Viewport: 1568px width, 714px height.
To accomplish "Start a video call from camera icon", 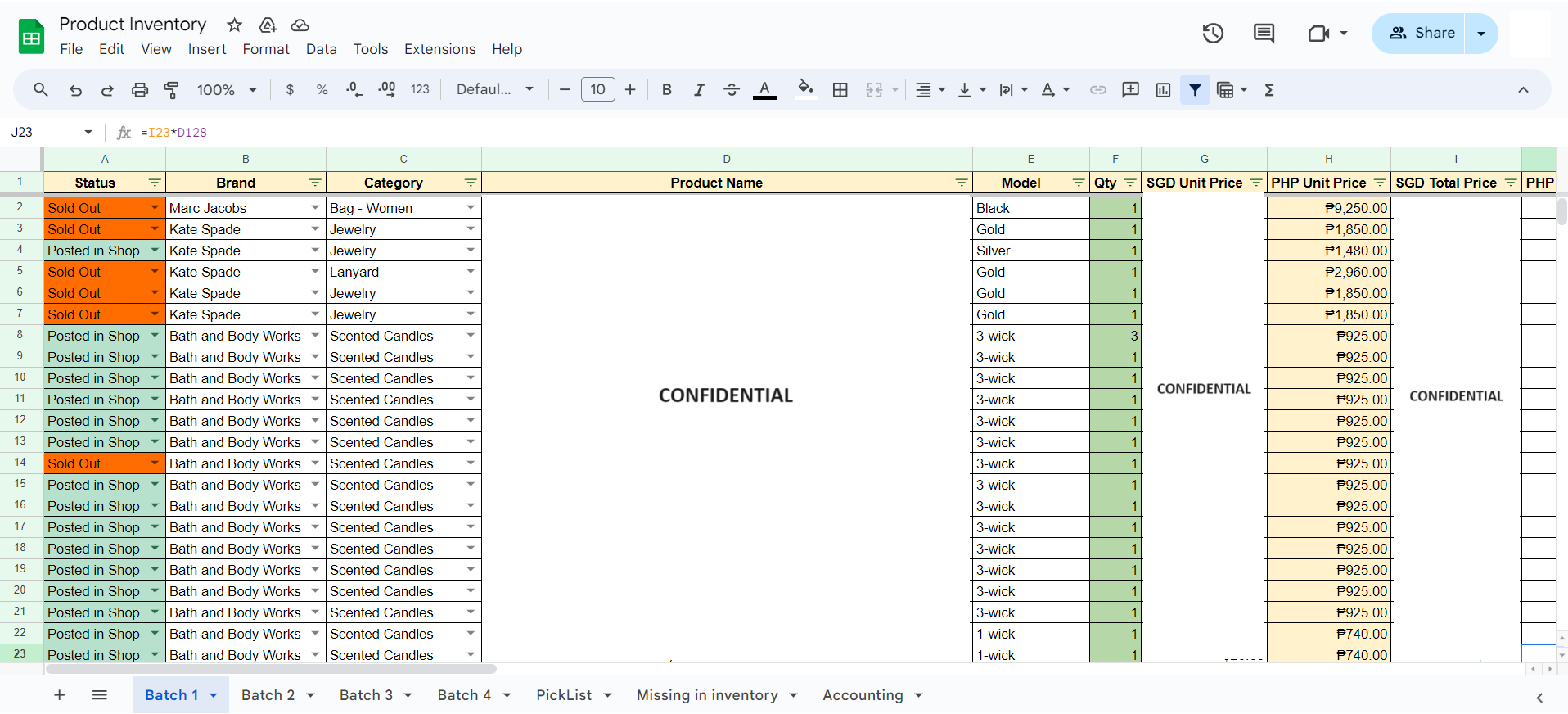I will [1318, 34].
